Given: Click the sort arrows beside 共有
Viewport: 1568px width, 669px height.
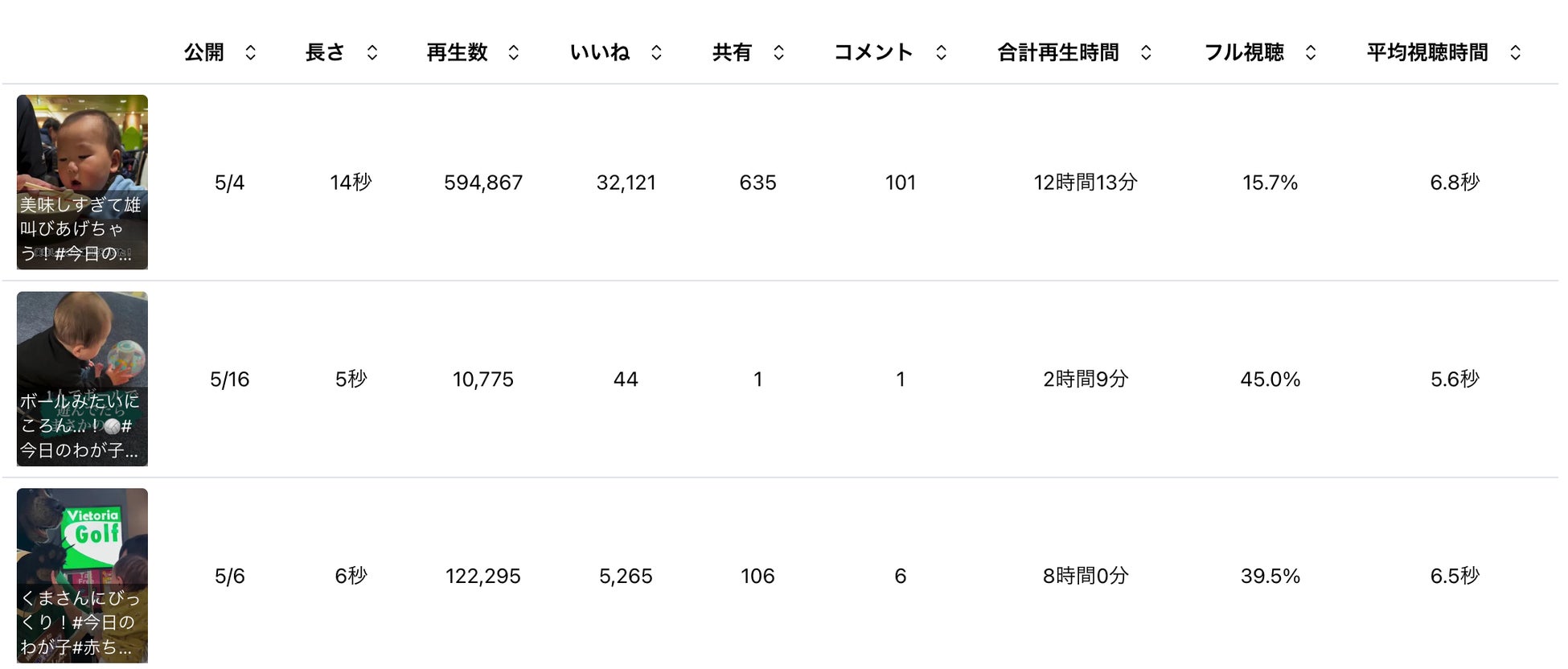Looking at the screenshot, I should click(x=778, y=53).
